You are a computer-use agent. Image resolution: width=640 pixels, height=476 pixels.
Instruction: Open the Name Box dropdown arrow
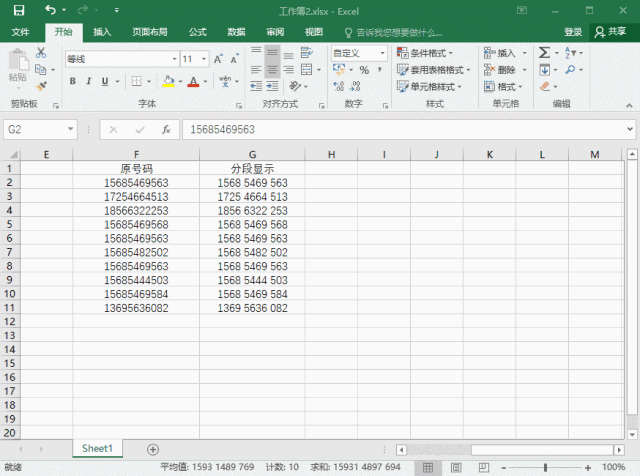(x=71, y=130)
